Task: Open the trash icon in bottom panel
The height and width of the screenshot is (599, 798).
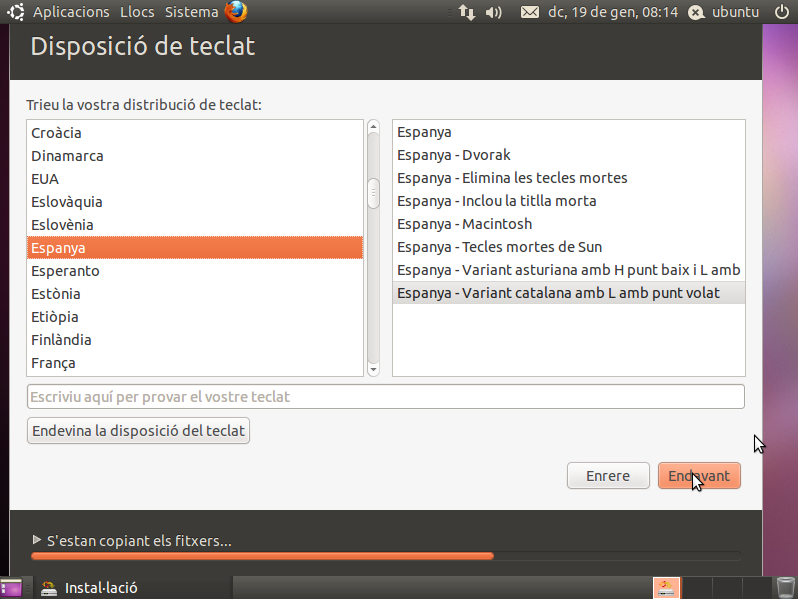Action: 785,588
